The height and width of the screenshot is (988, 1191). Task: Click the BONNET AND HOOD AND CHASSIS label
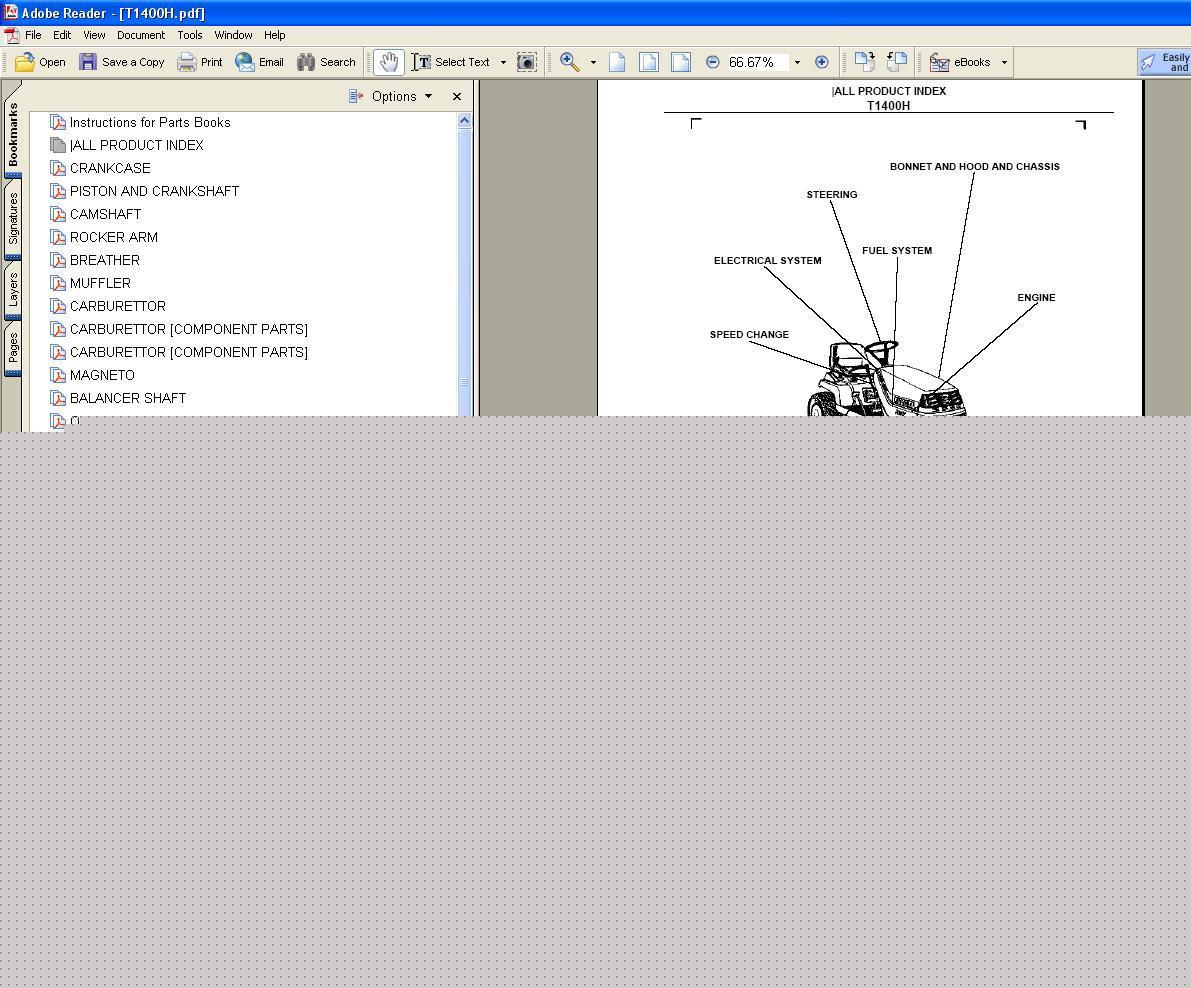point(975,167)
